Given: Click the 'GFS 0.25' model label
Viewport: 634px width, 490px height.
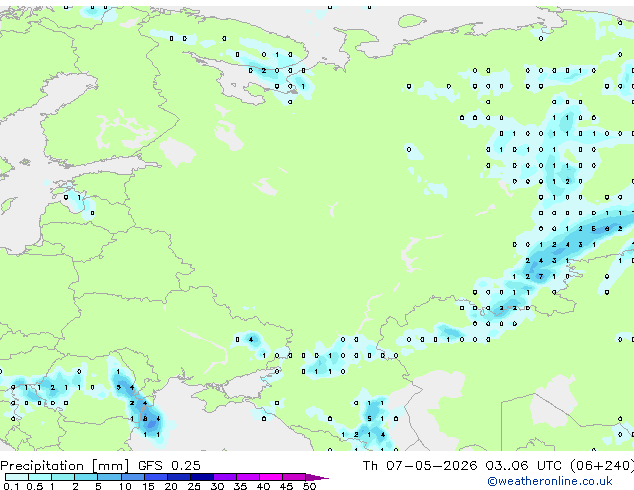Looking at the screenshot, I should 169,466.
